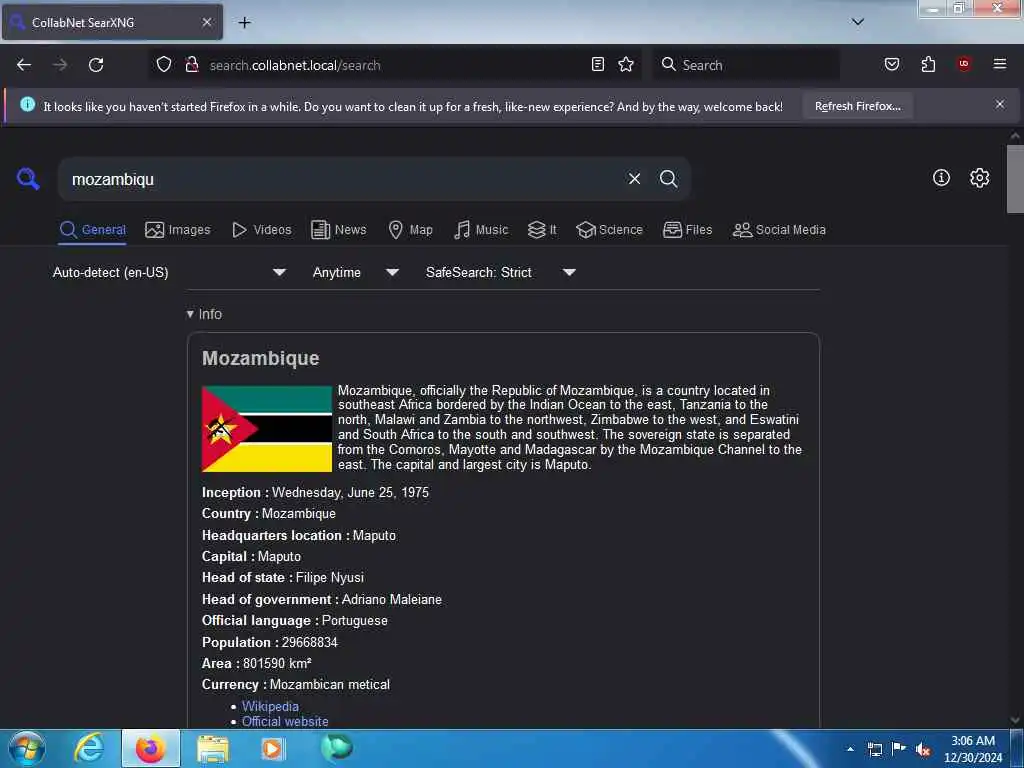The height and width of the screenshot is (768, 1024).
Task: Click the padlock site security icon
Action: click(x=192, y=65)
